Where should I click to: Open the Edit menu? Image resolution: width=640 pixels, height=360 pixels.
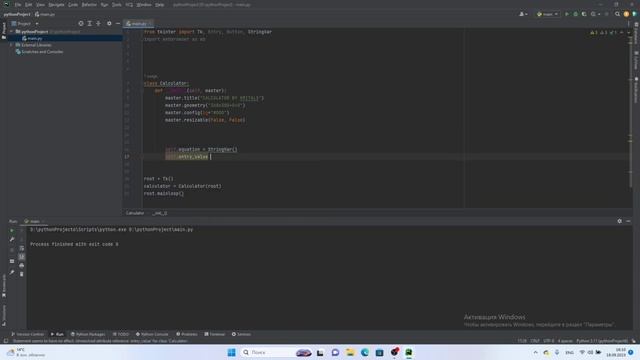pos(28,5)
